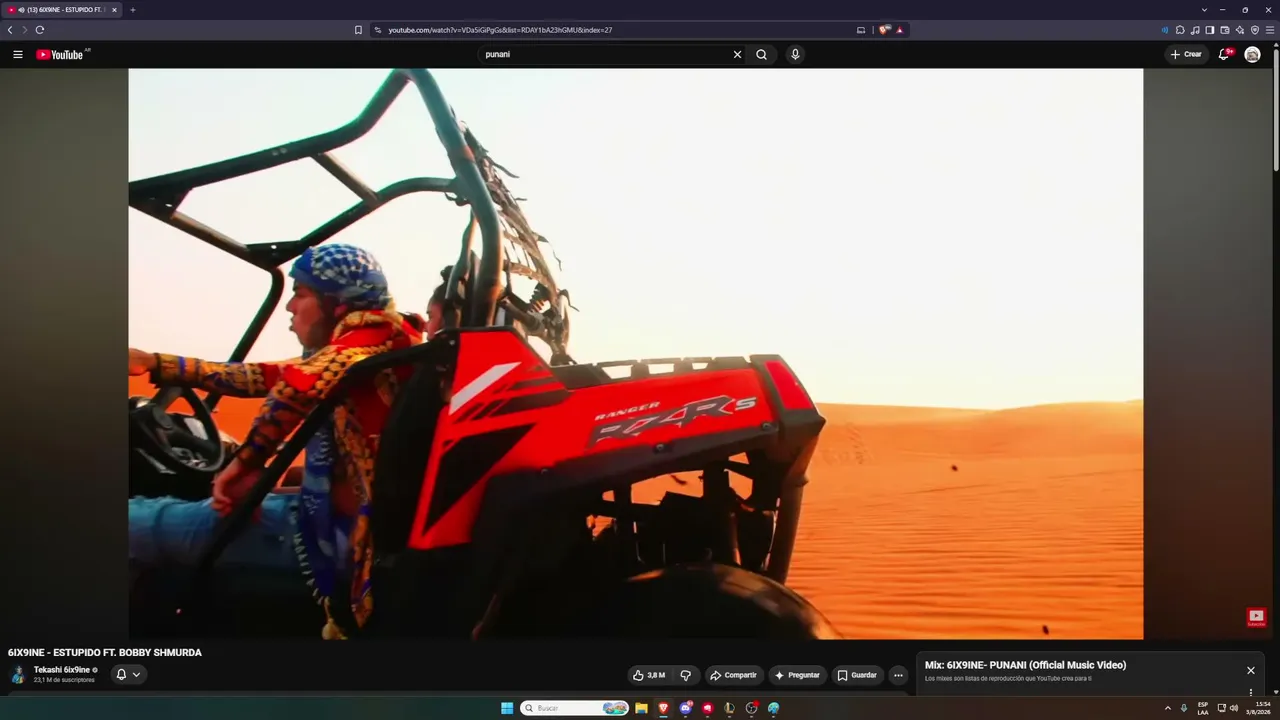Open File Explorer from the taskbar

pos(641,708)
